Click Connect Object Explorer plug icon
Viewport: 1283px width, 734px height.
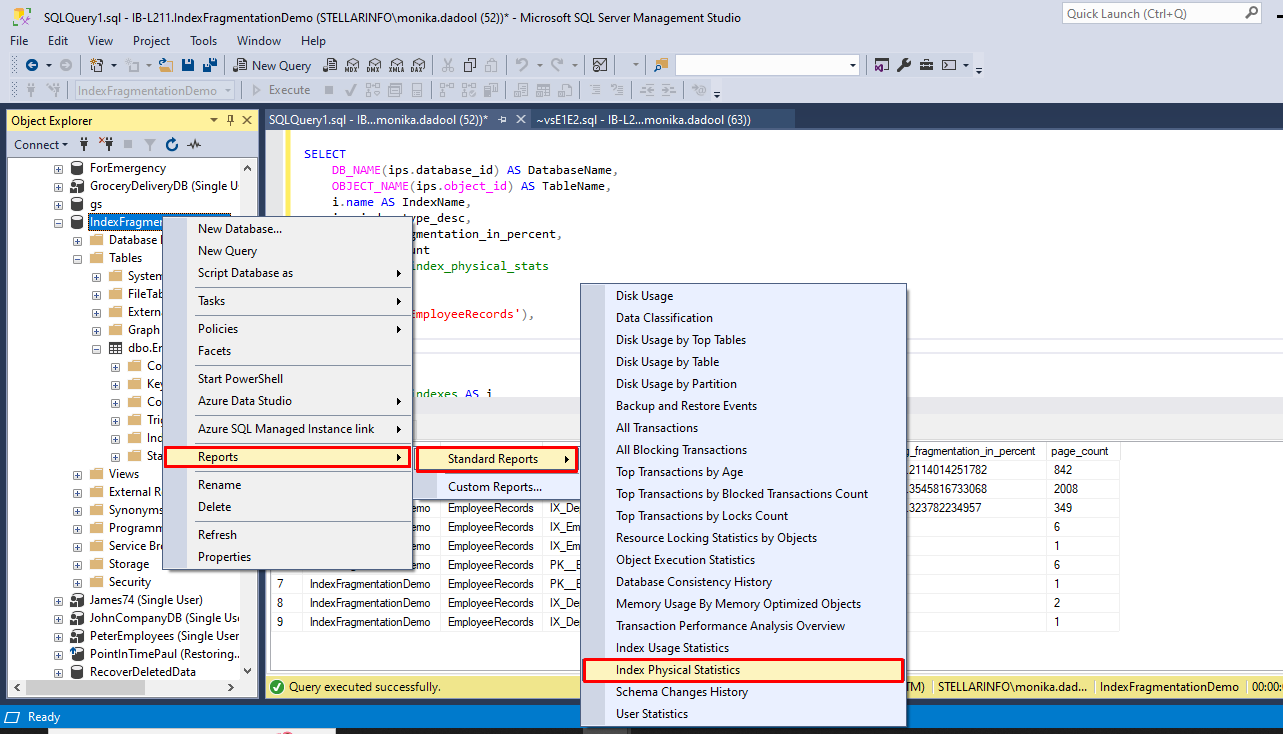coord(82,144)
